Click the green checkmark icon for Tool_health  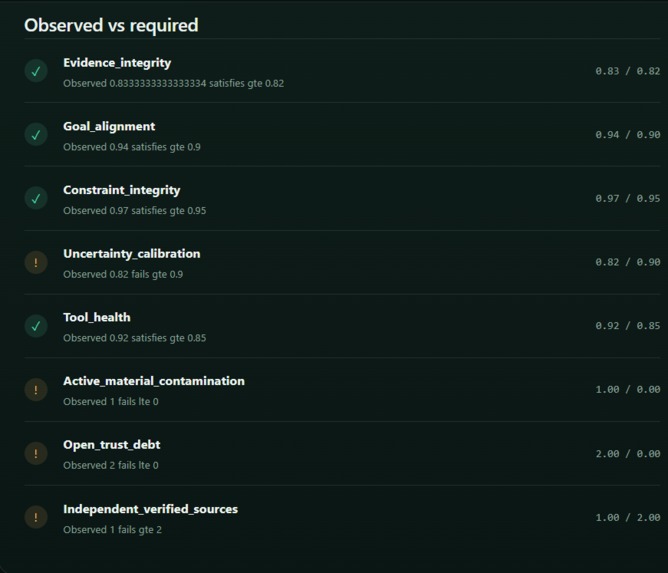tap(36, 326)
